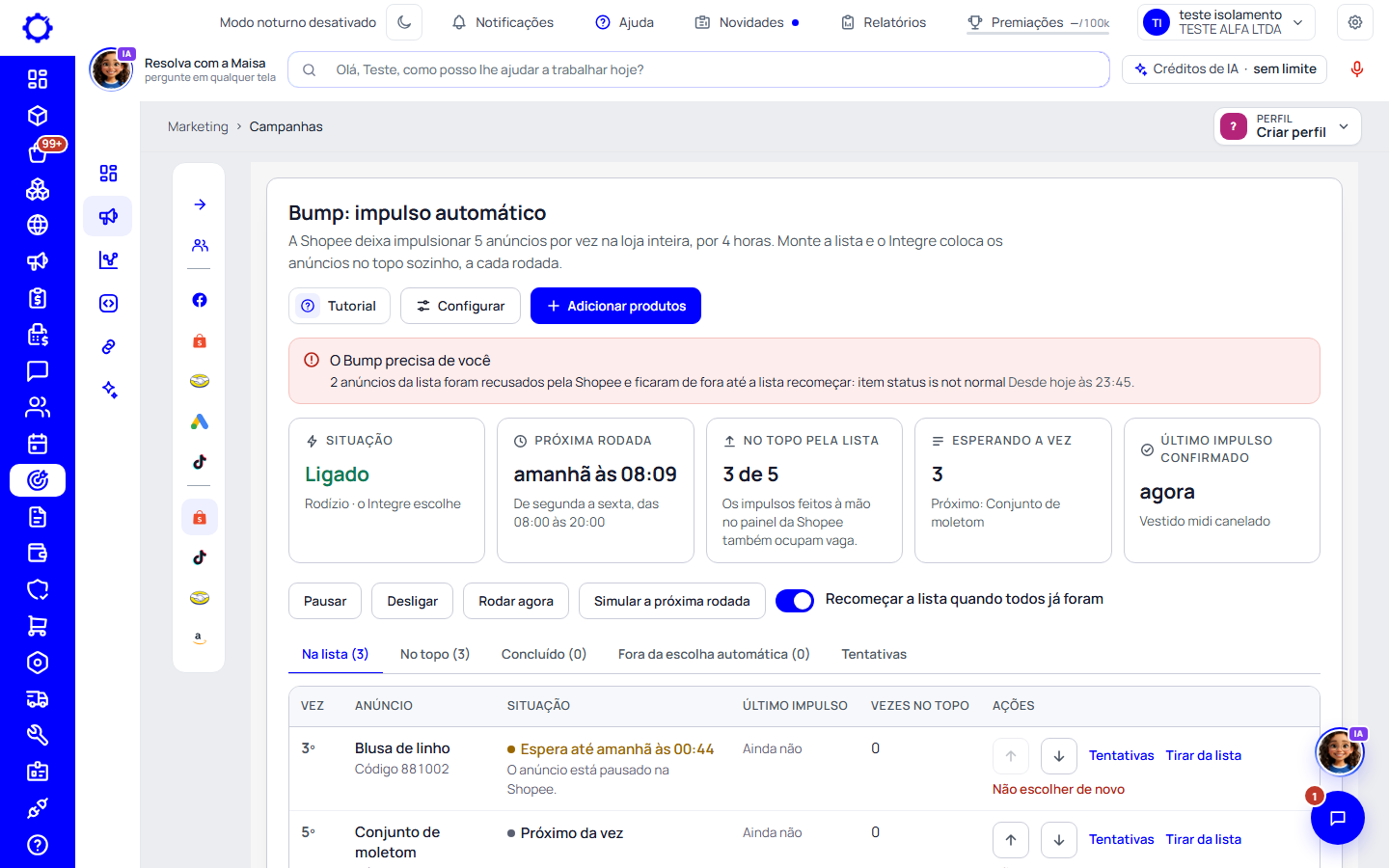This screenshot has width=1389, height=868.
Task: Open the Ajuda help menu
Action: click(x=624, y=22)
